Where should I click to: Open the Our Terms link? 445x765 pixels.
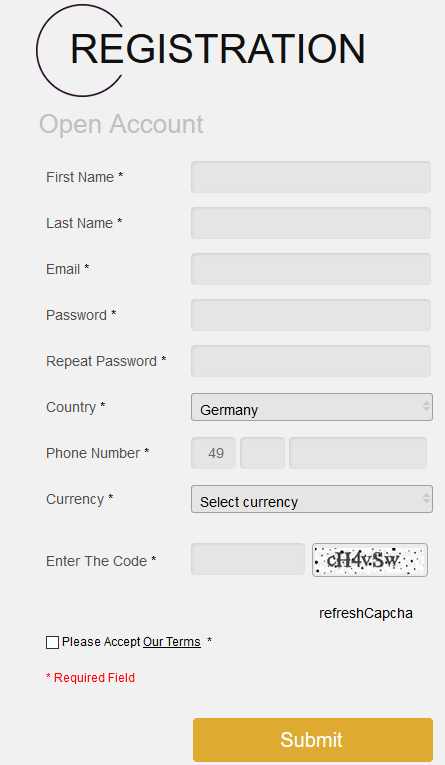tap(172, 642)
